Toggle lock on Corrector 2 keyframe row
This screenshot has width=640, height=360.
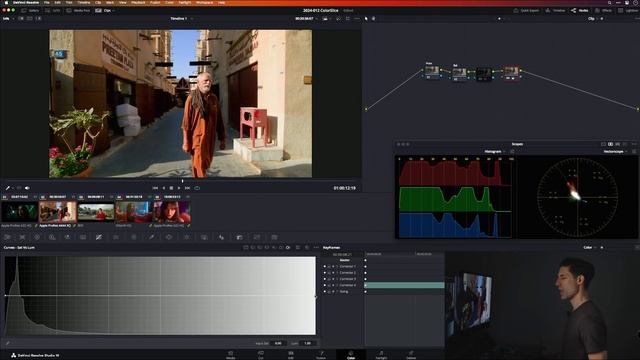329,273
